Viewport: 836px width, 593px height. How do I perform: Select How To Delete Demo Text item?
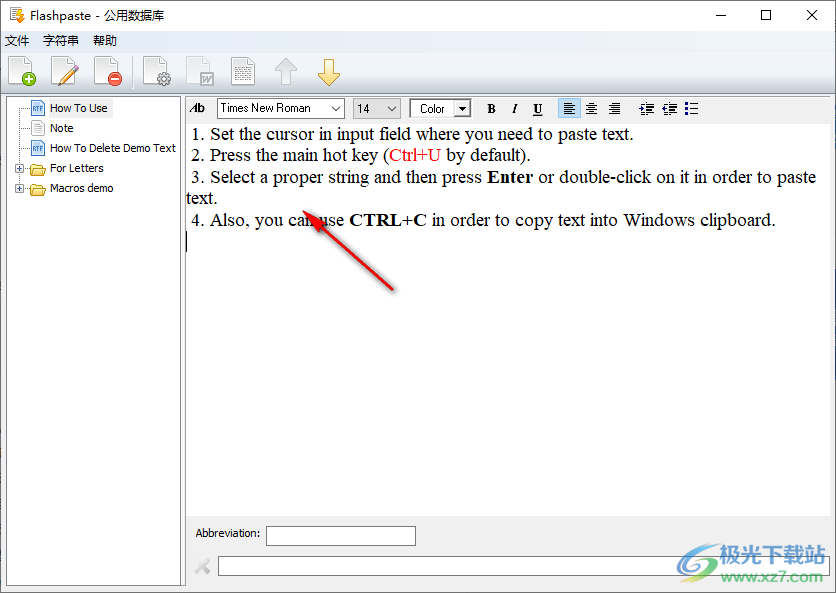click(x=113, y=148)
